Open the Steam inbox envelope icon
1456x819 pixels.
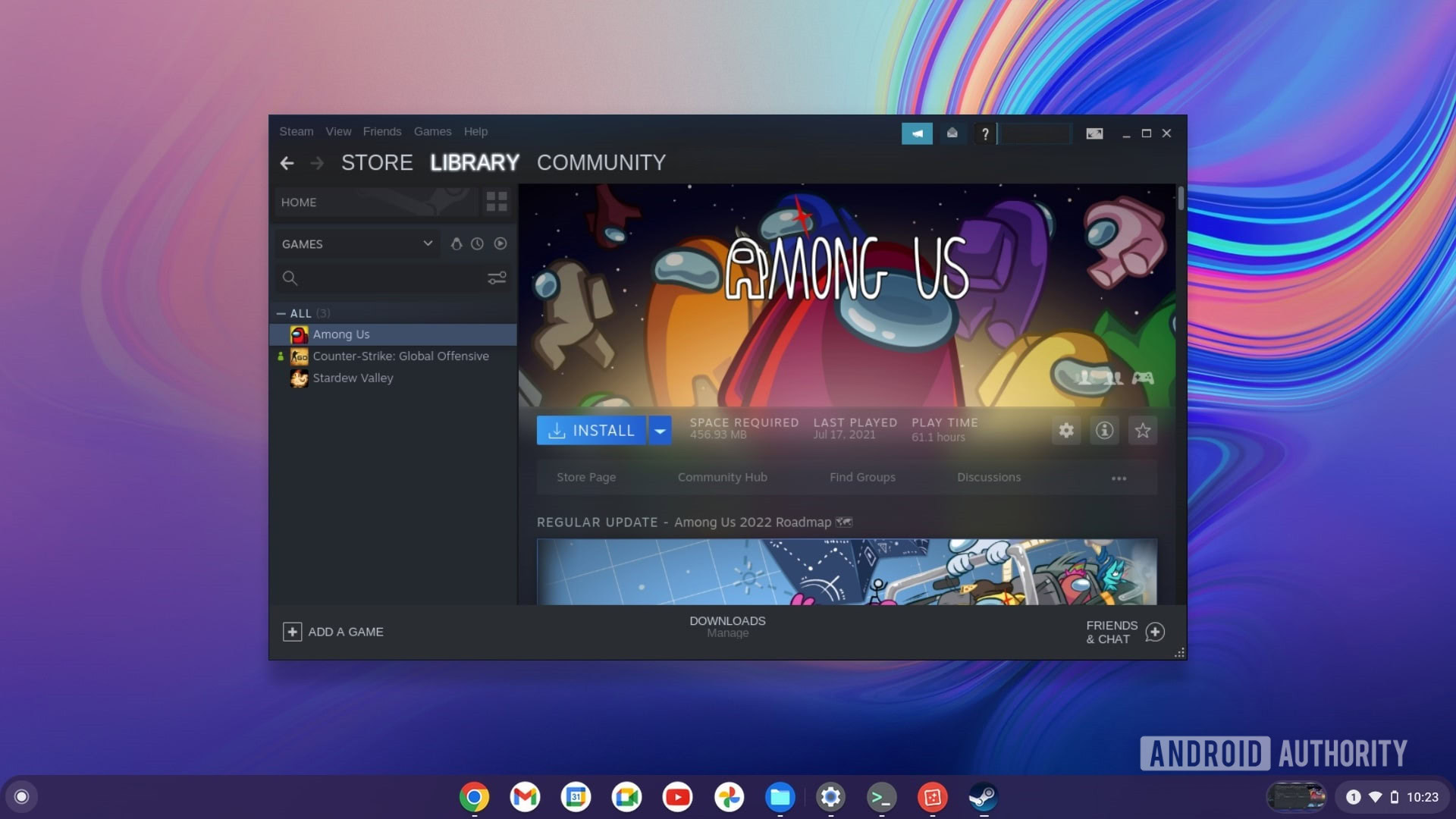(x=952, y=133)
